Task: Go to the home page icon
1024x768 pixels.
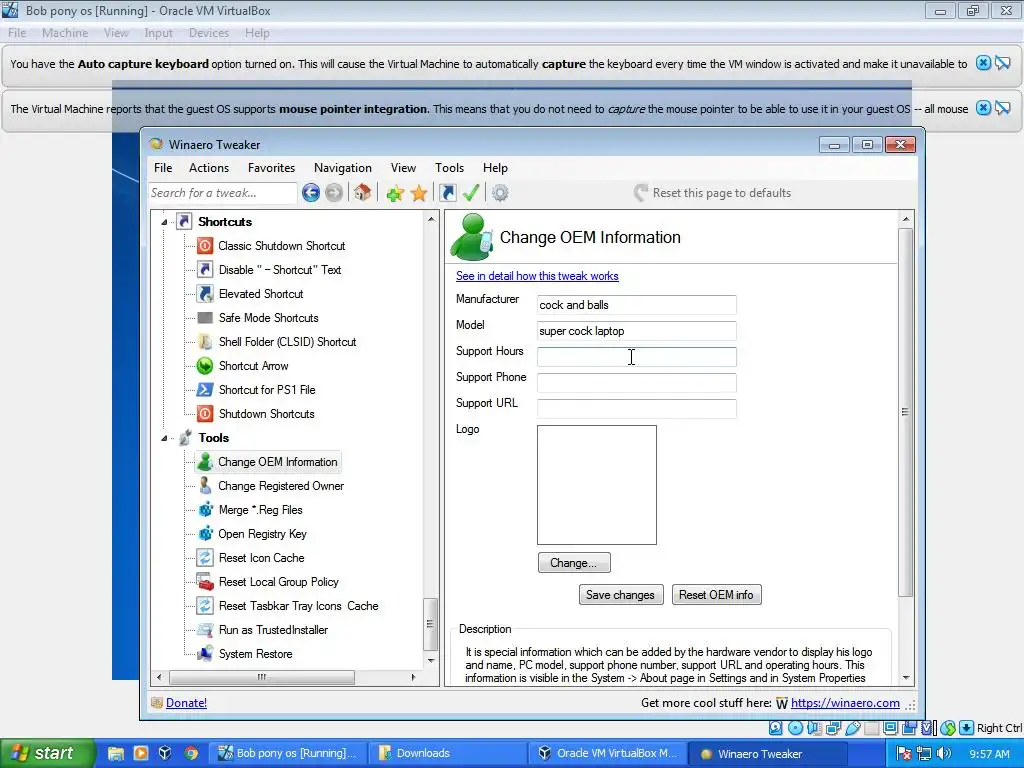Action: [x=362, y=193]
